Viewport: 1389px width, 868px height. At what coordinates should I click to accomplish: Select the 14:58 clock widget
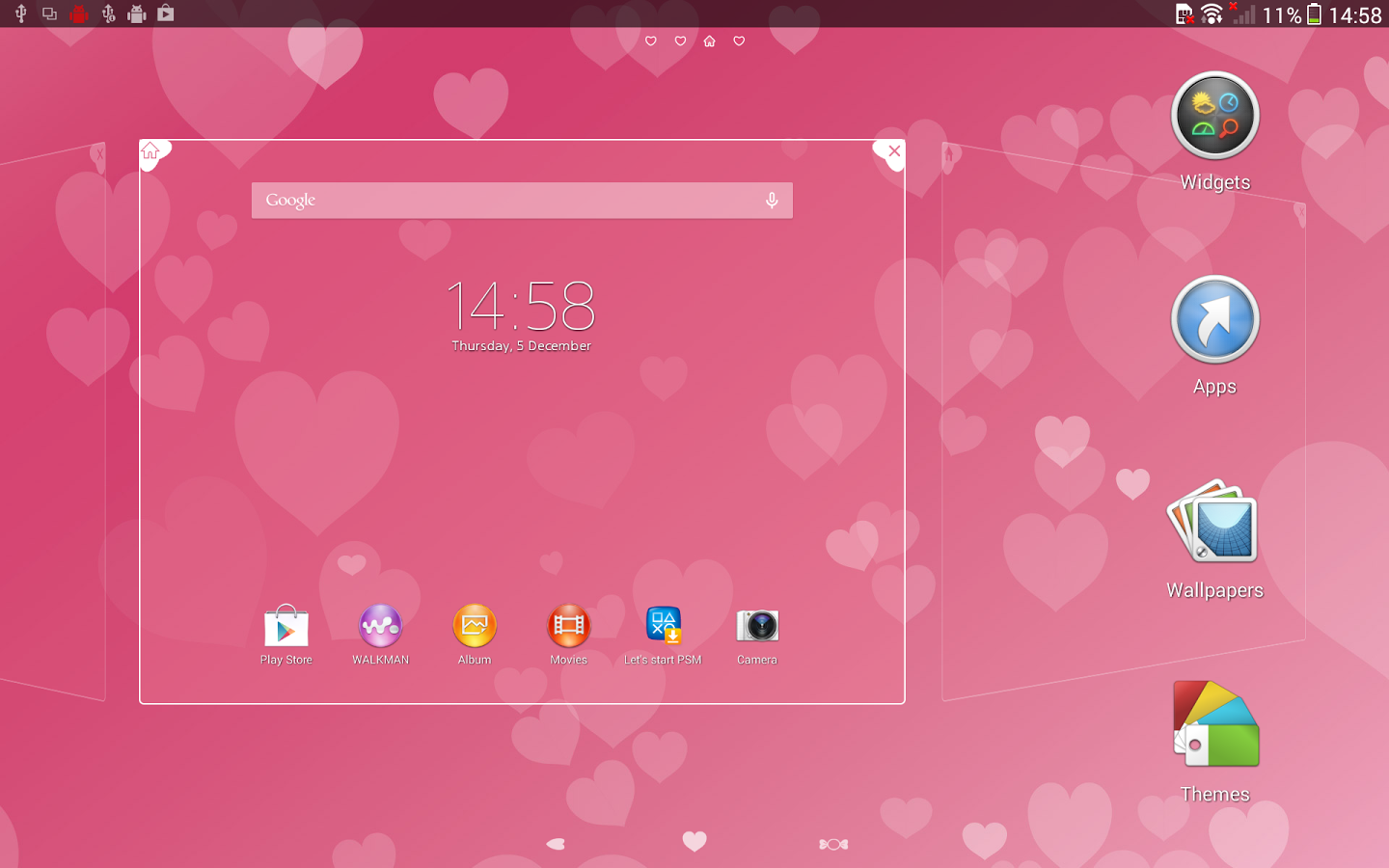click(x=521, y=306)
